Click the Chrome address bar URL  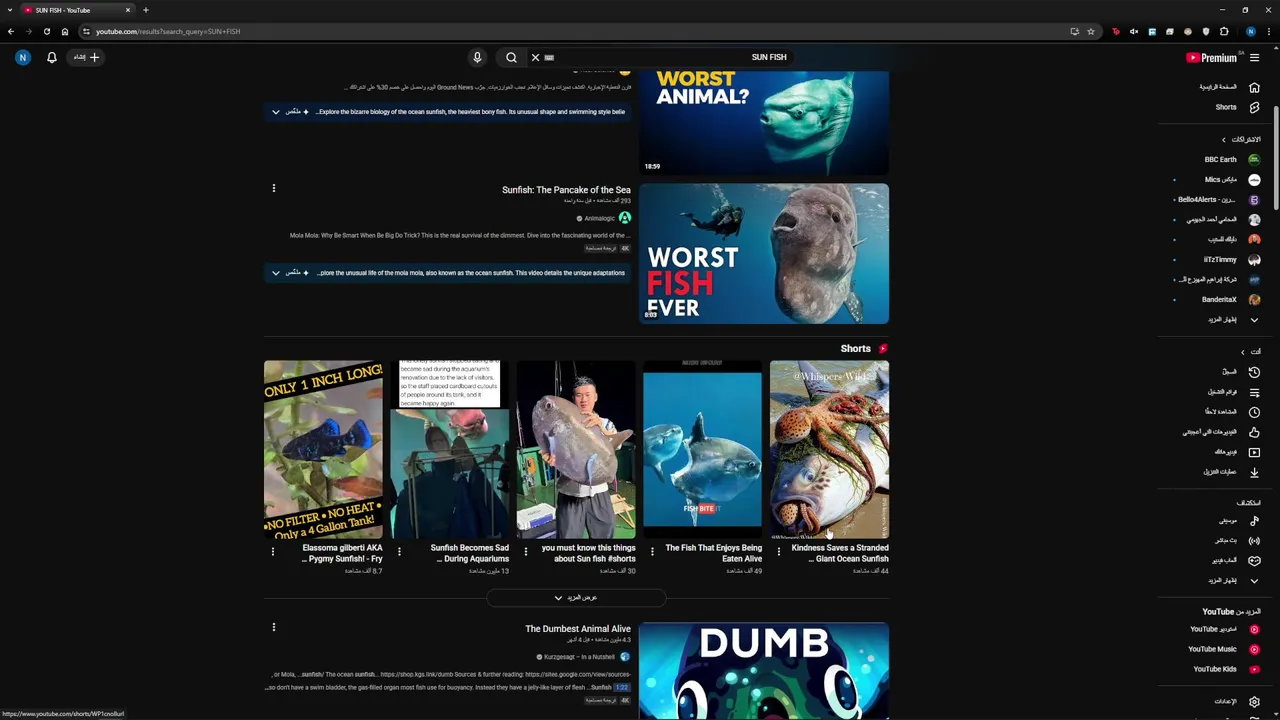[168, 31]
